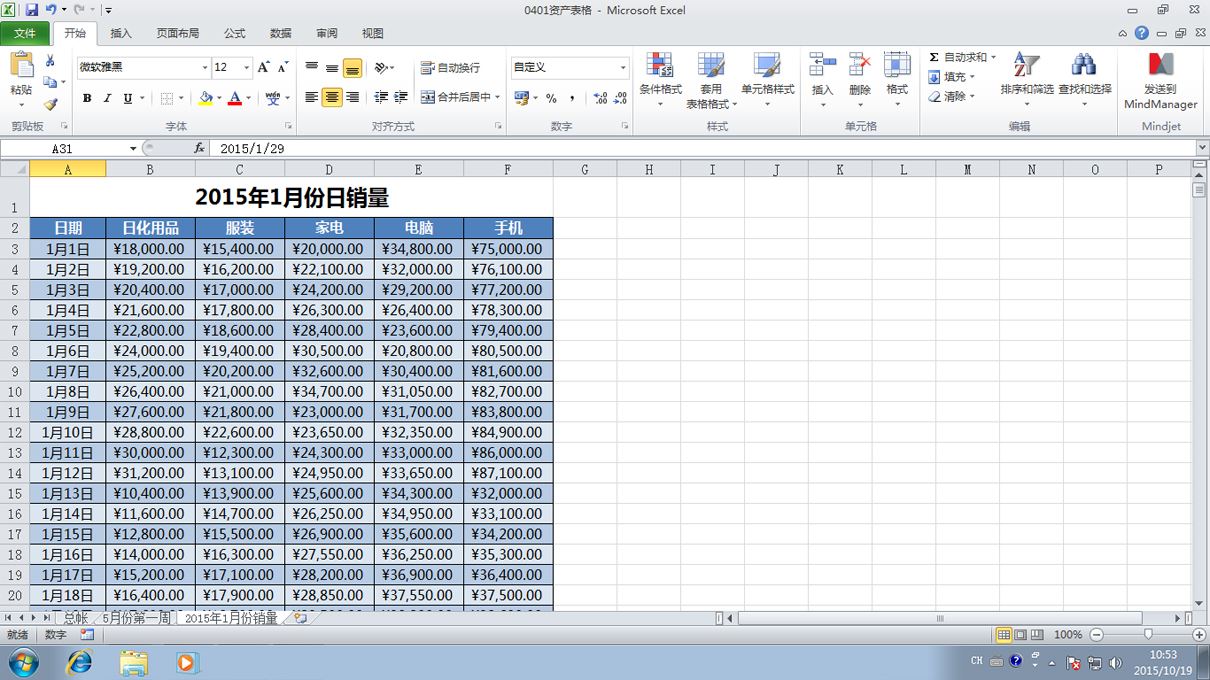Open the font size dropdown

click(x=246, y=68)
